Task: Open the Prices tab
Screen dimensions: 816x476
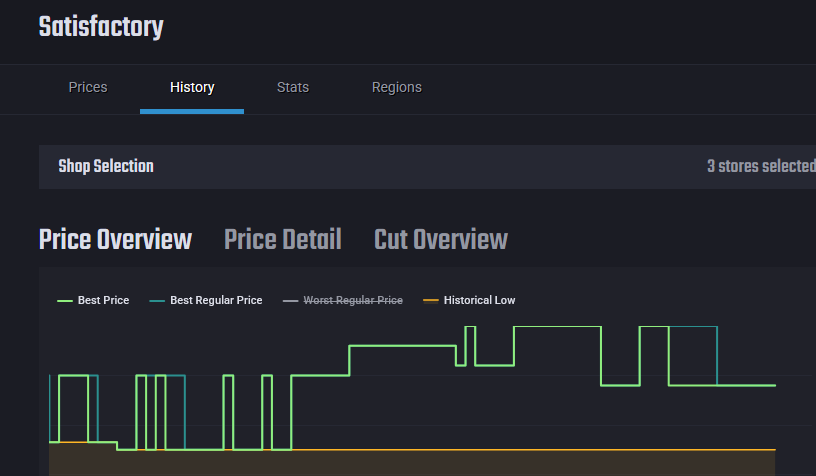Action: tap(88, 87)
